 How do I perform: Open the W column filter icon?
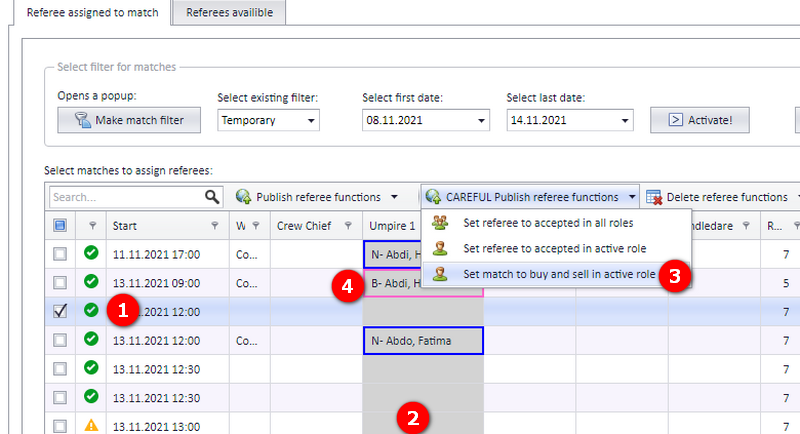tap(256, 225)
